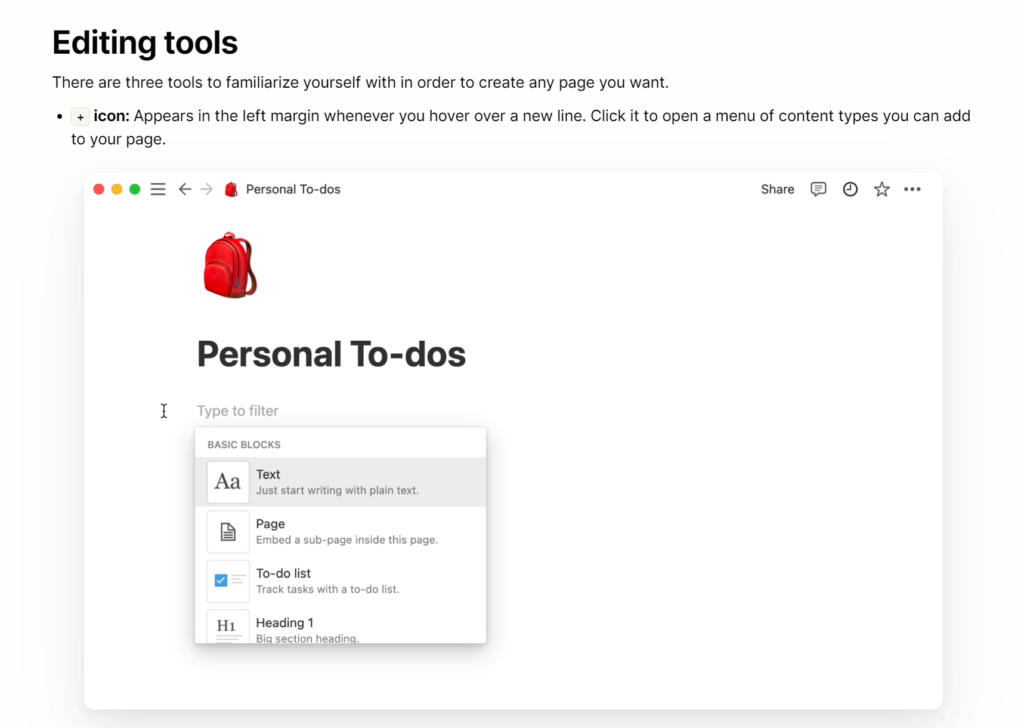Click the Personal To-dos page title

pyautogui.click(x=331, y=354)
